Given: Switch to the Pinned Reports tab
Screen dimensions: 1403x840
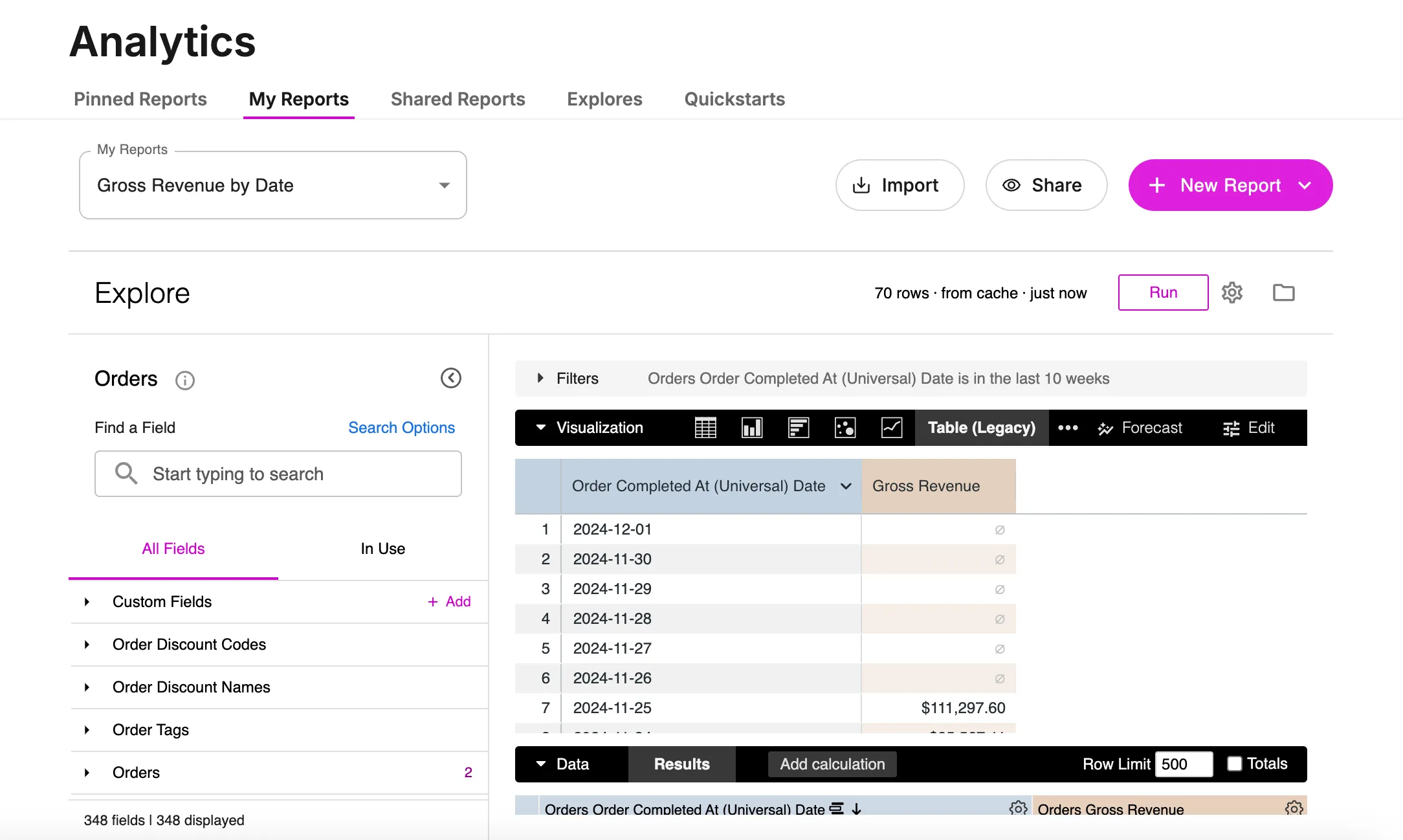Looking at the screenshot, I should tap(140, 99).
